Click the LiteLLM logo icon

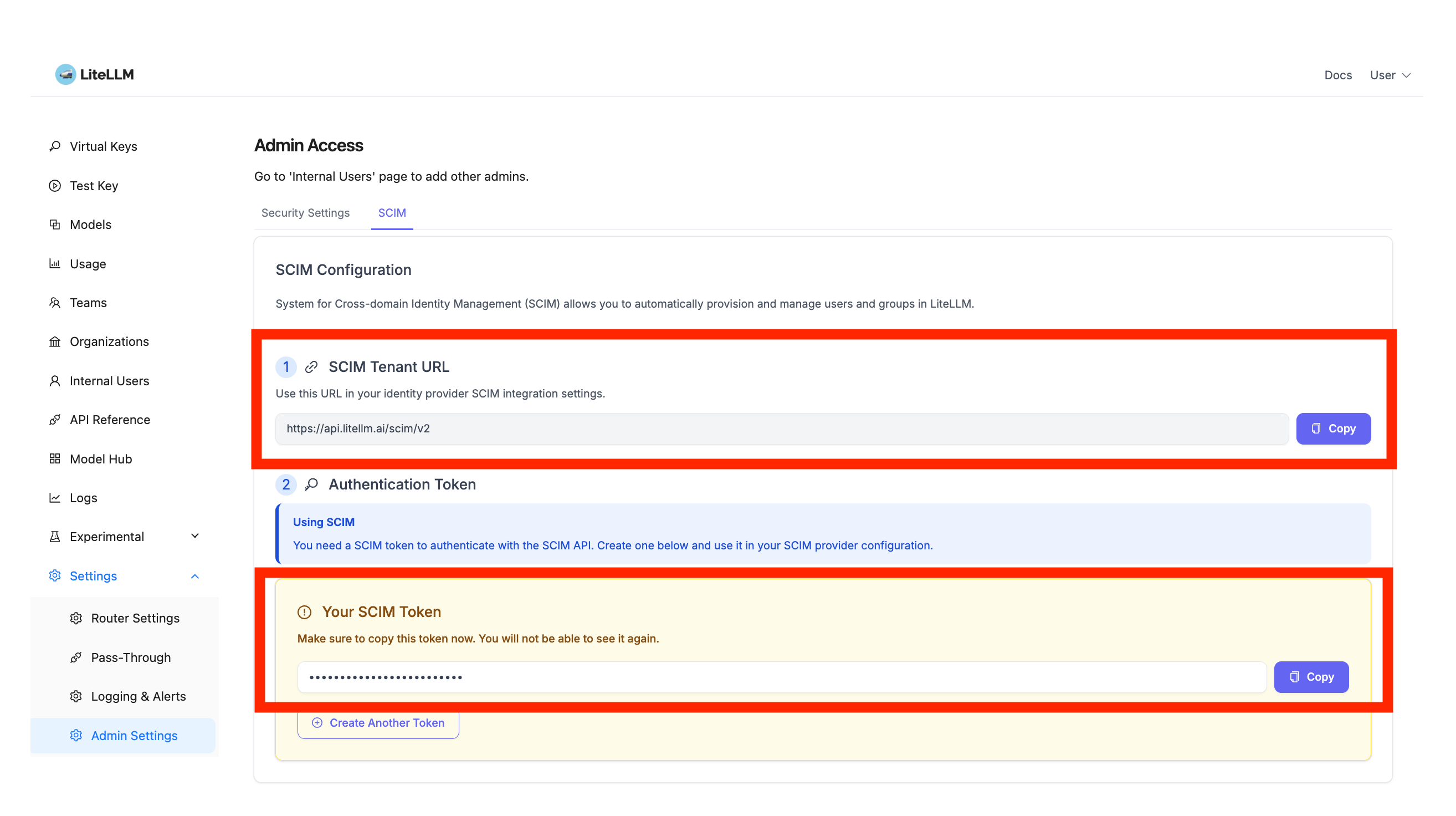point(65,74)
